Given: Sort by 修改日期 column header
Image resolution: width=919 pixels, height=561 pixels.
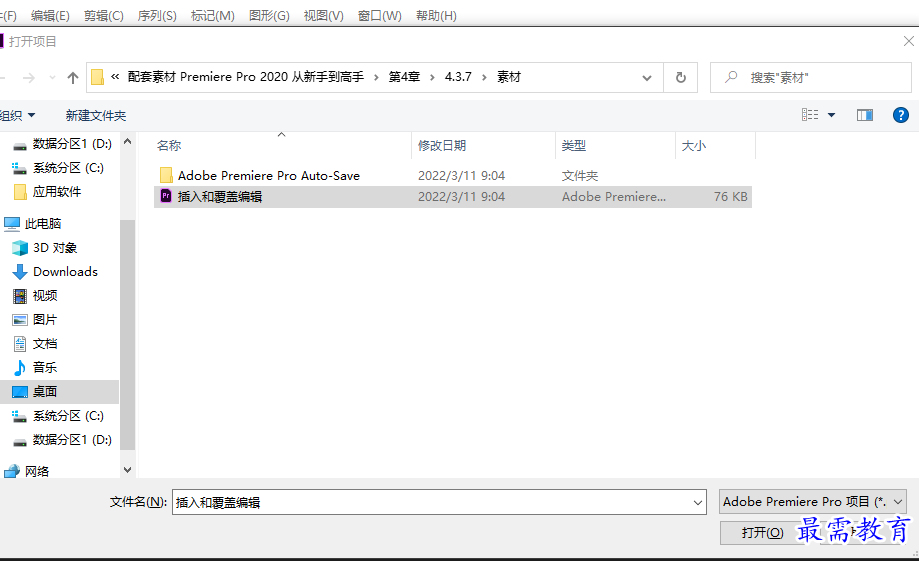Looking at the screenshot, I should click(442, 145).
